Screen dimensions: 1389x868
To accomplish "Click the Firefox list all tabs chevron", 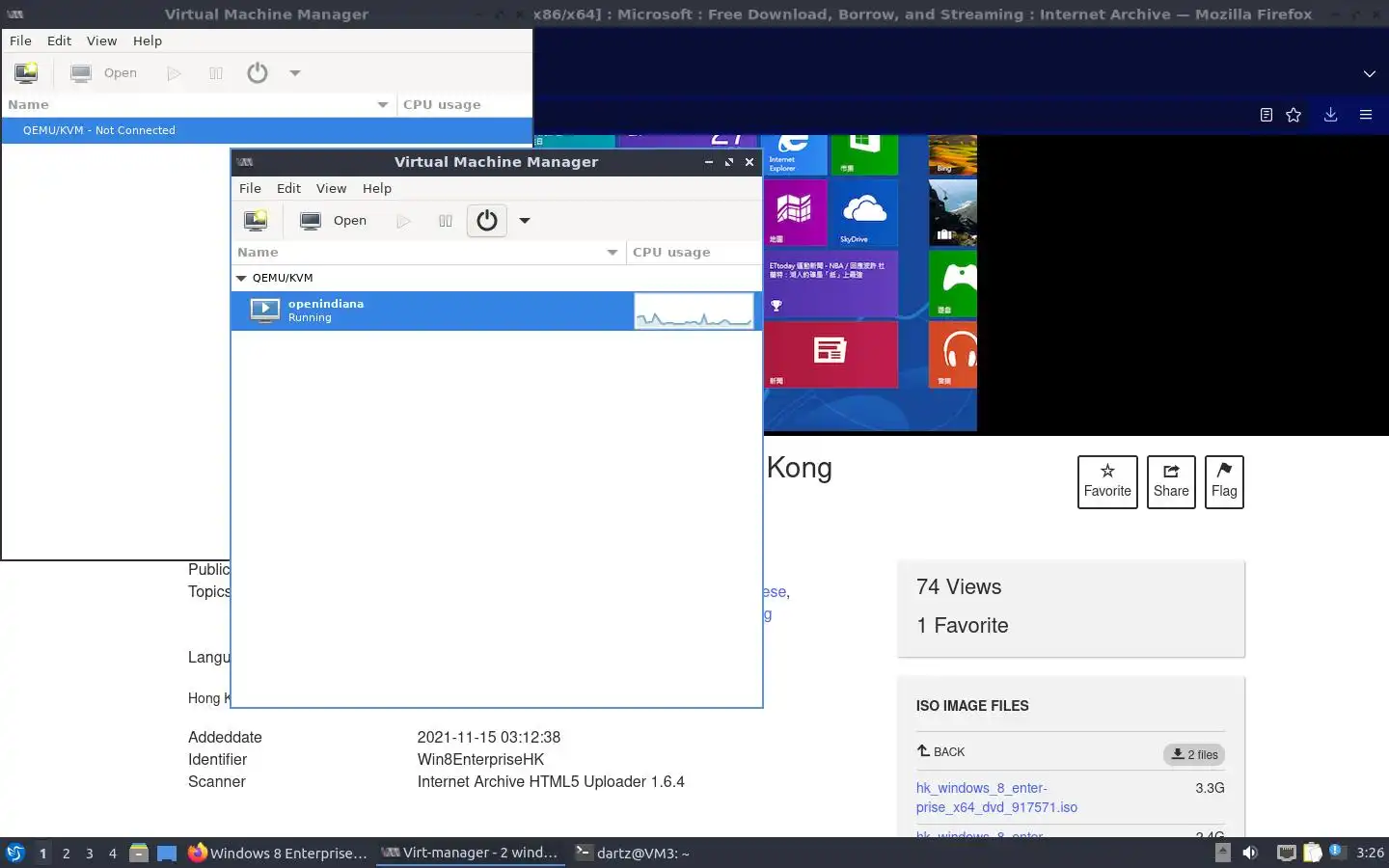I will click(x=1370, y=73).
